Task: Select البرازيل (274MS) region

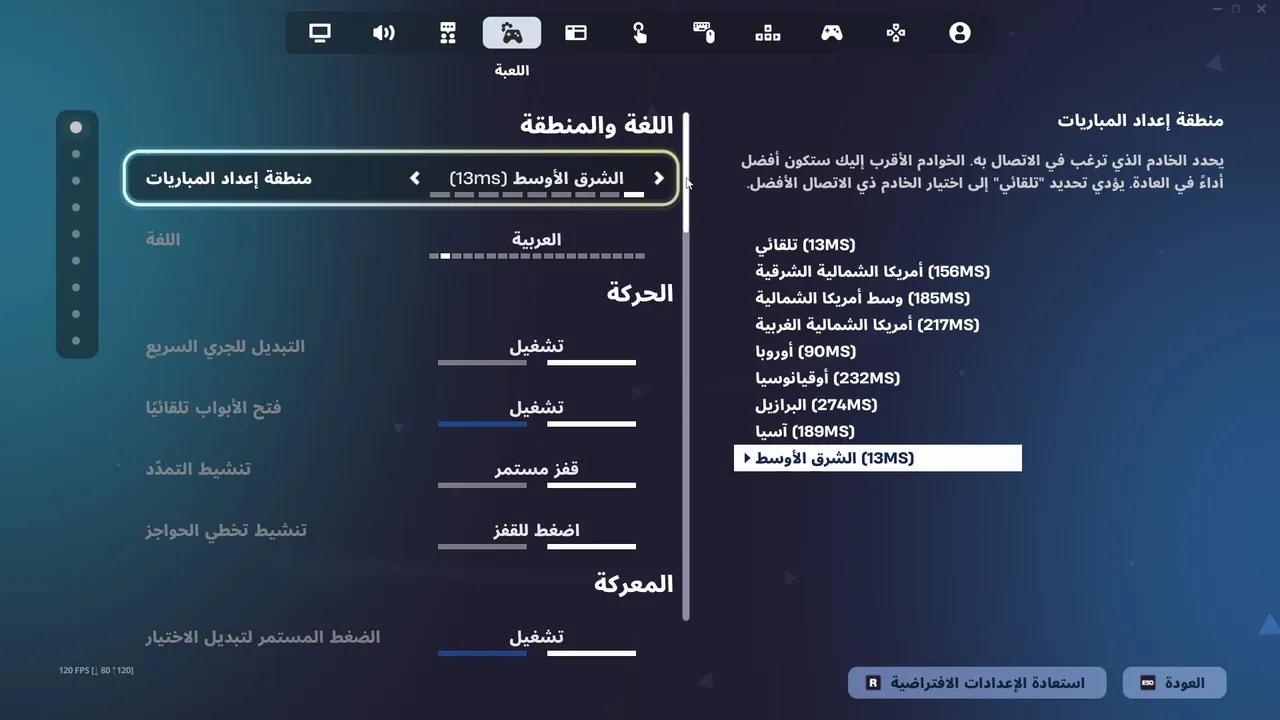Action: click(x=816, y=405)
